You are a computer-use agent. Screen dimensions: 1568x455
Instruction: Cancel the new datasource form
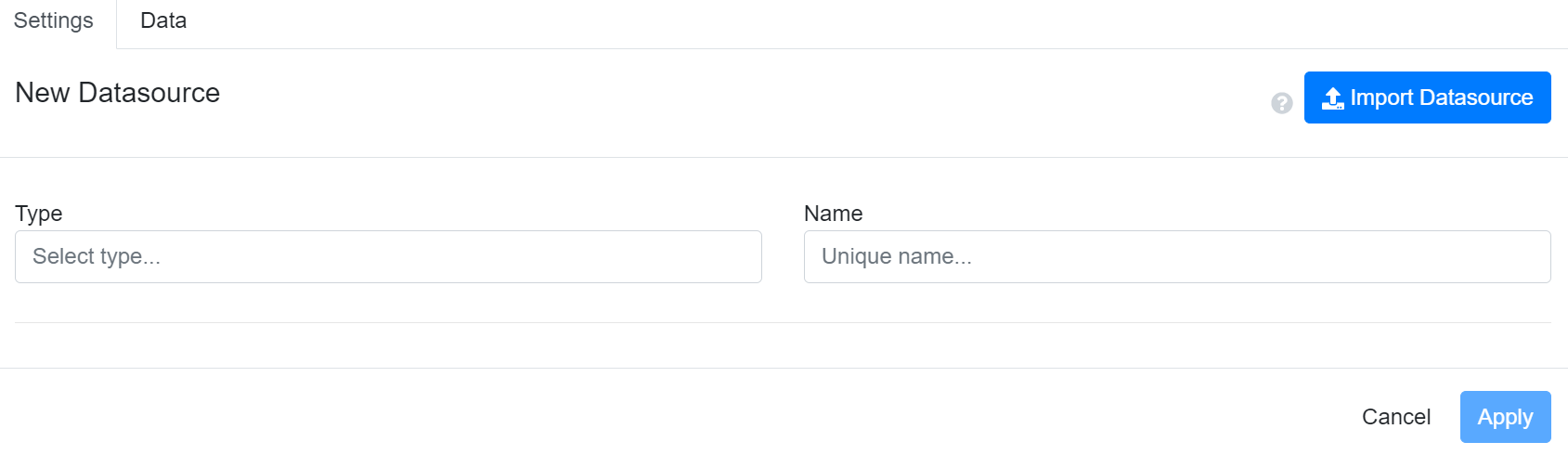pos(1395,417)
